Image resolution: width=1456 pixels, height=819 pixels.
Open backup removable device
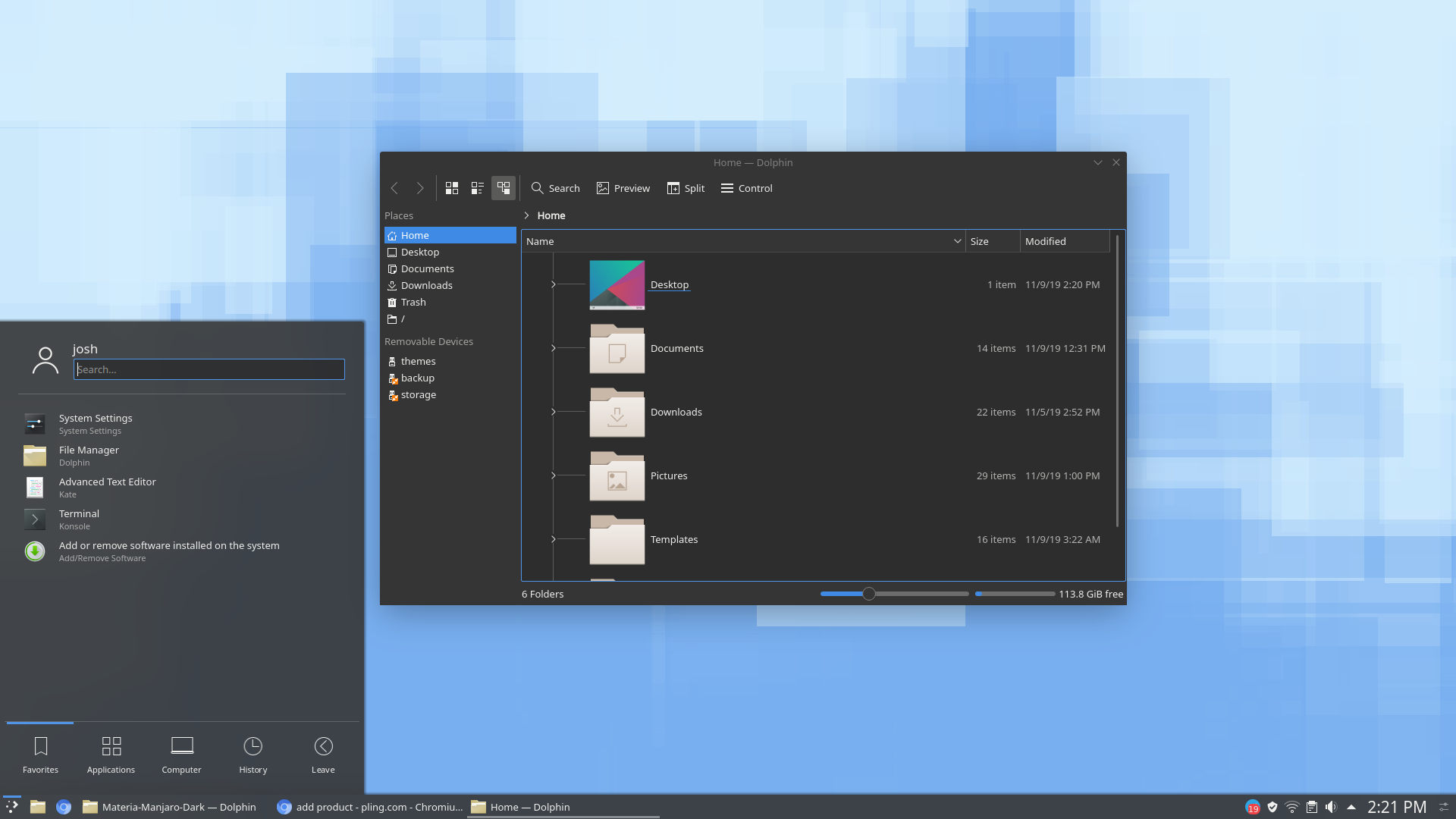click(450, 378)
